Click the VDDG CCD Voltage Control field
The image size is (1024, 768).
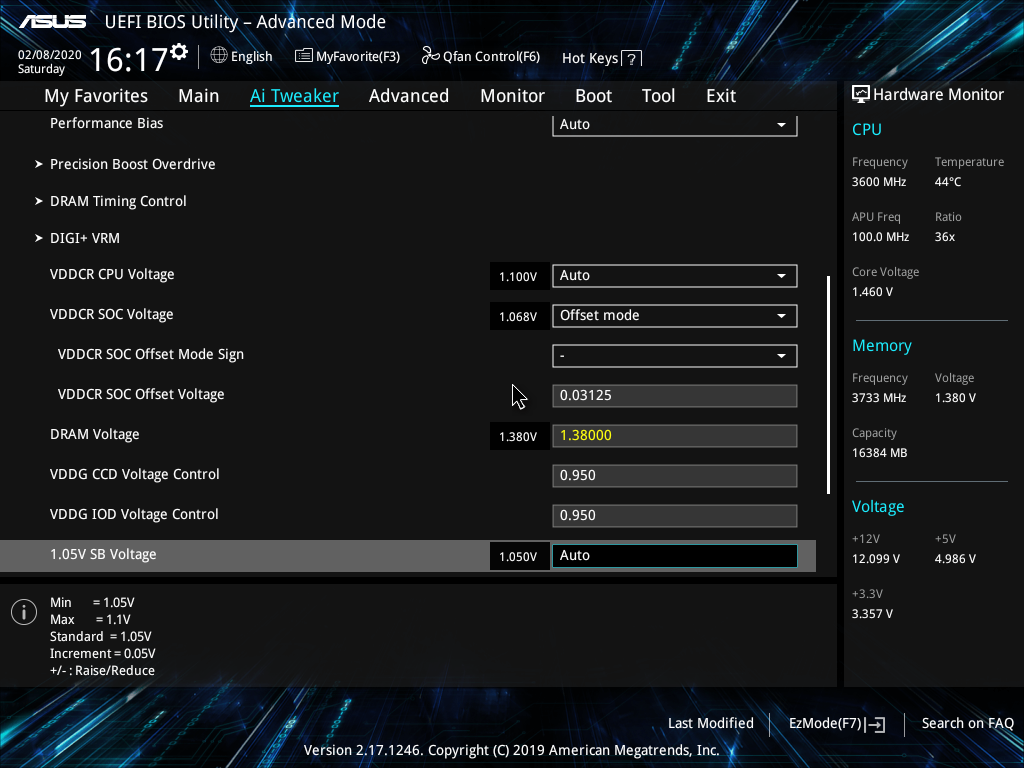[675, 475]
